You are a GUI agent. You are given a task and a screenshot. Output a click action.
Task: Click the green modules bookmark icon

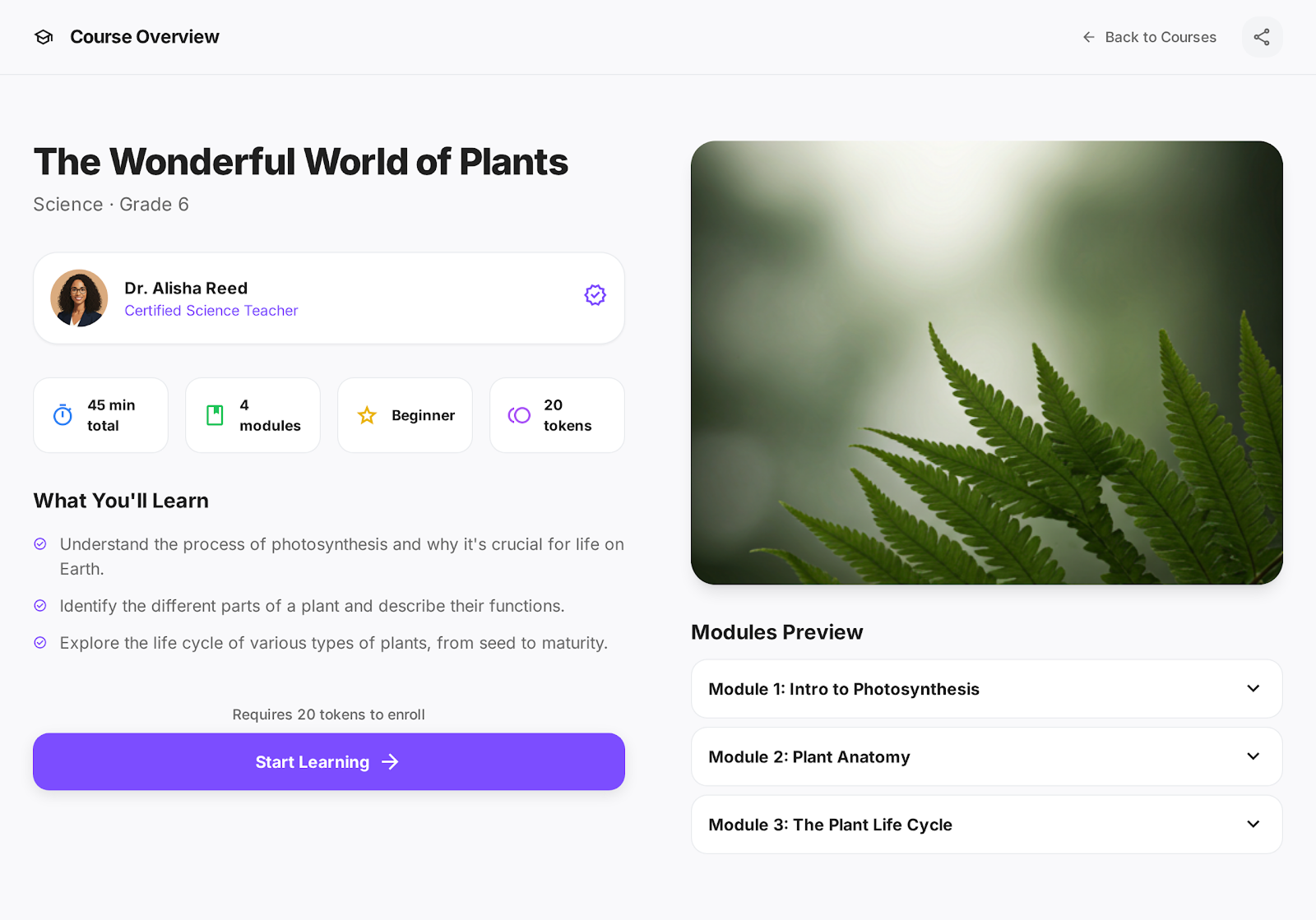click(x=215, y=415)
